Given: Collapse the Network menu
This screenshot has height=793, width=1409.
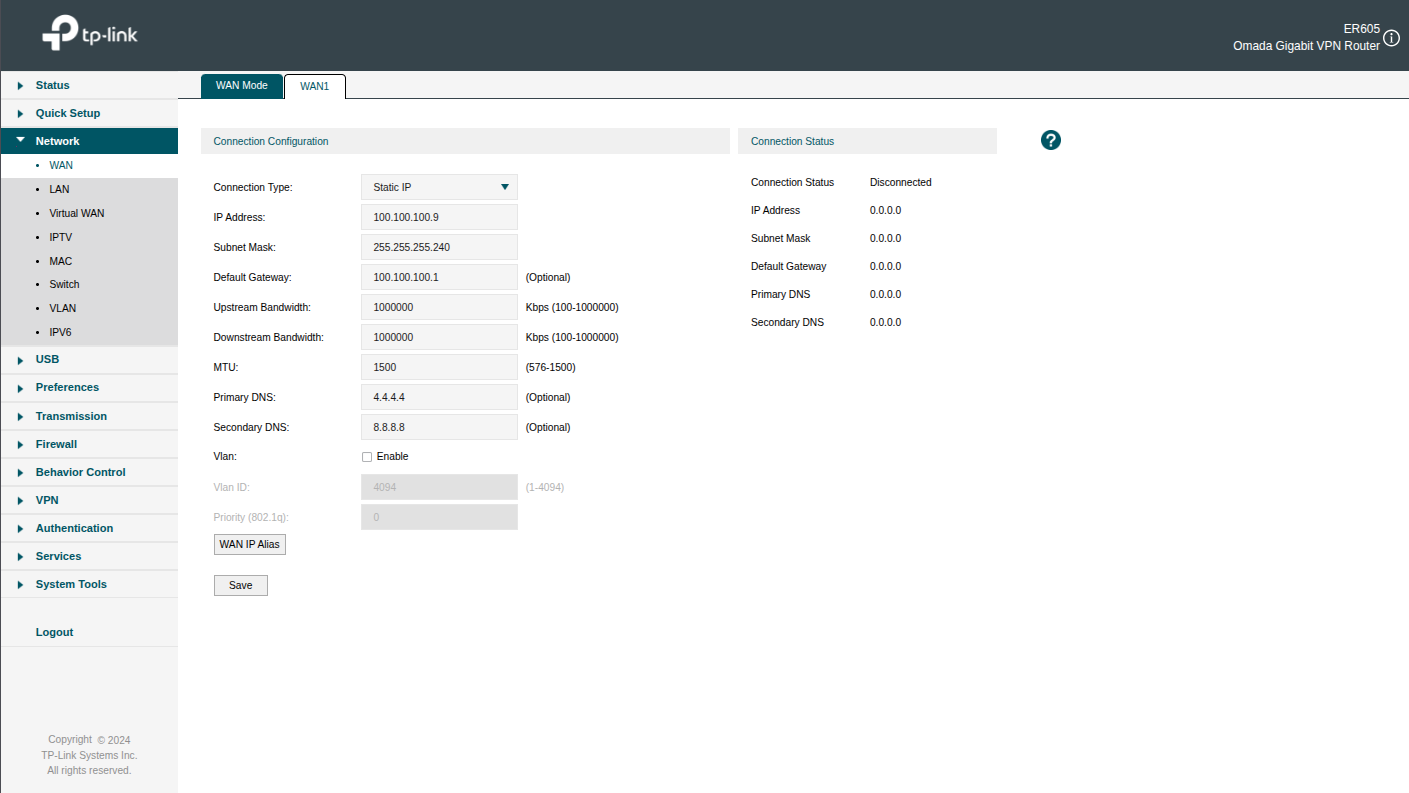Looking at the screenshot, I should pos(89,141).
